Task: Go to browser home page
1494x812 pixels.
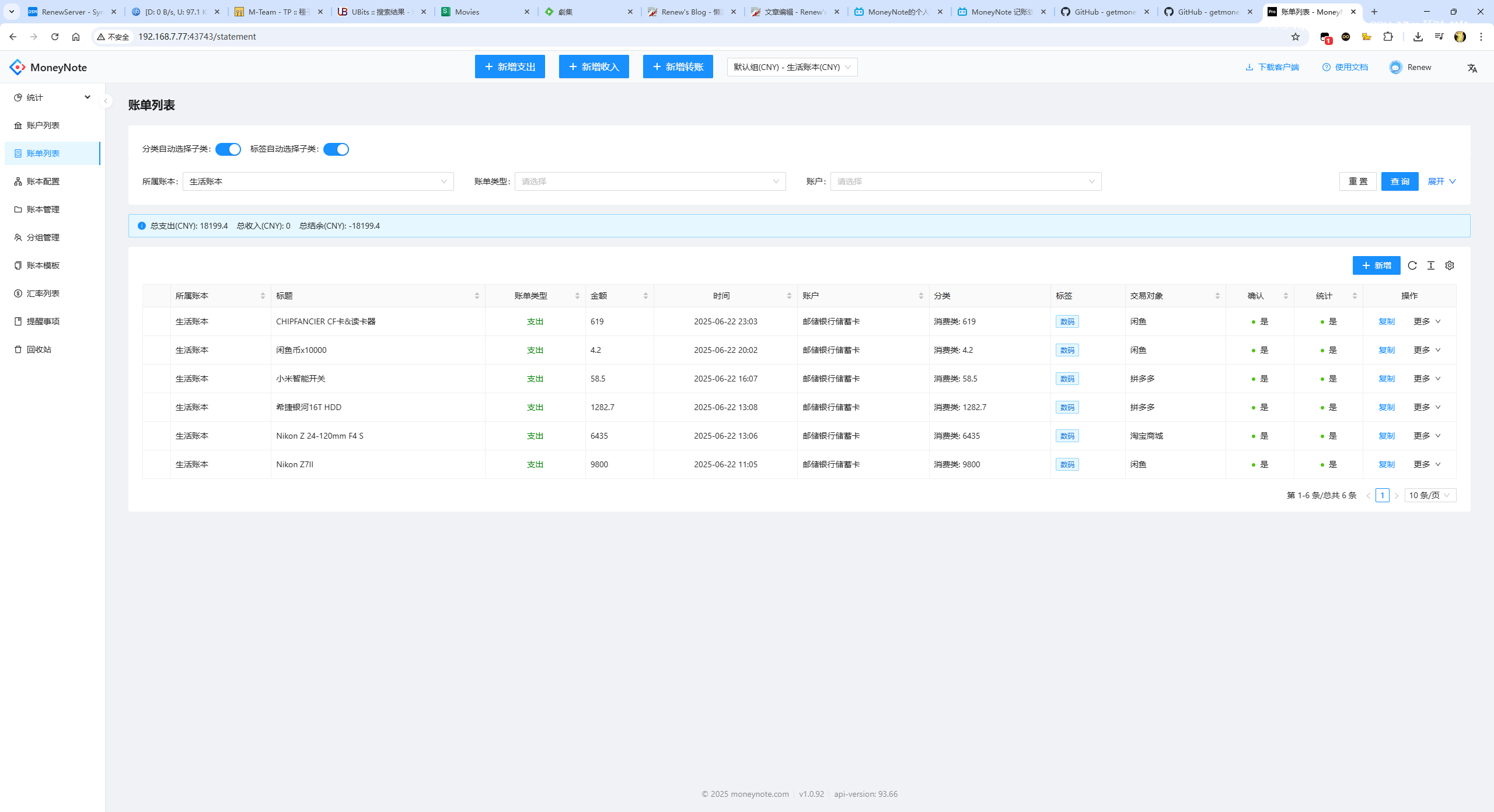Action: pyautogui.click(x=76, y=37)
